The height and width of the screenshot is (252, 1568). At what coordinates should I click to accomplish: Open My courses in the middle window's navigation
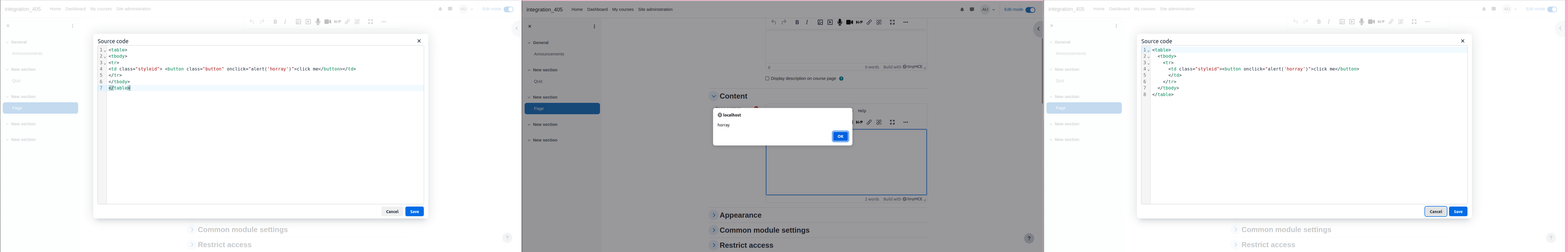click(x=623, y=10)
